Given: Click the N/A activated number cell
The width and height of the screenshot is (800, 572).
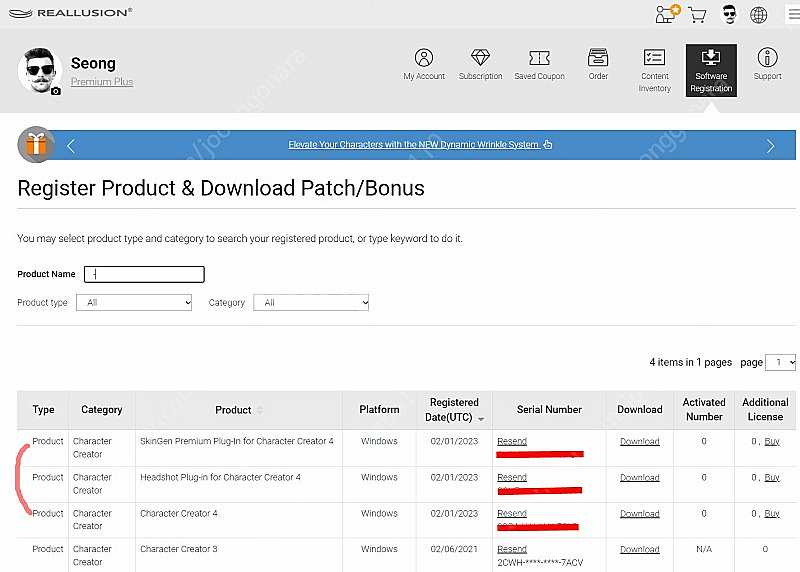Looking at the screenshot, I should point(704,549).
